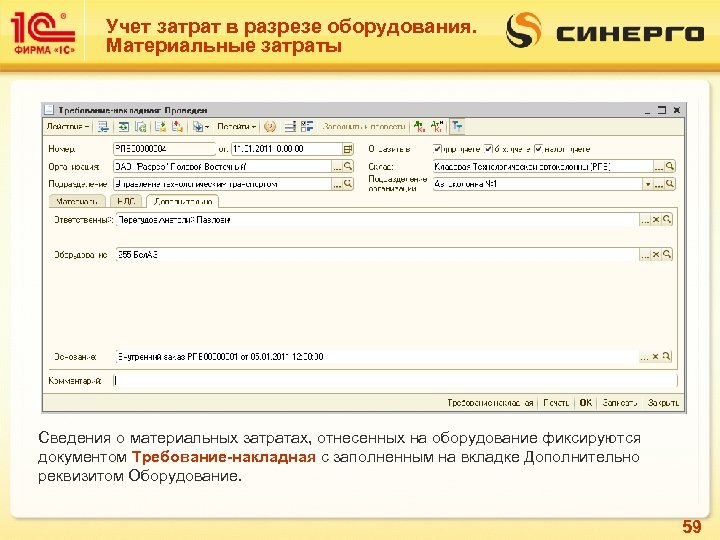The image size is (720, 540).
Task: Click the Оборудование field showing 355 БелАЗ
Action: (377, 254)
